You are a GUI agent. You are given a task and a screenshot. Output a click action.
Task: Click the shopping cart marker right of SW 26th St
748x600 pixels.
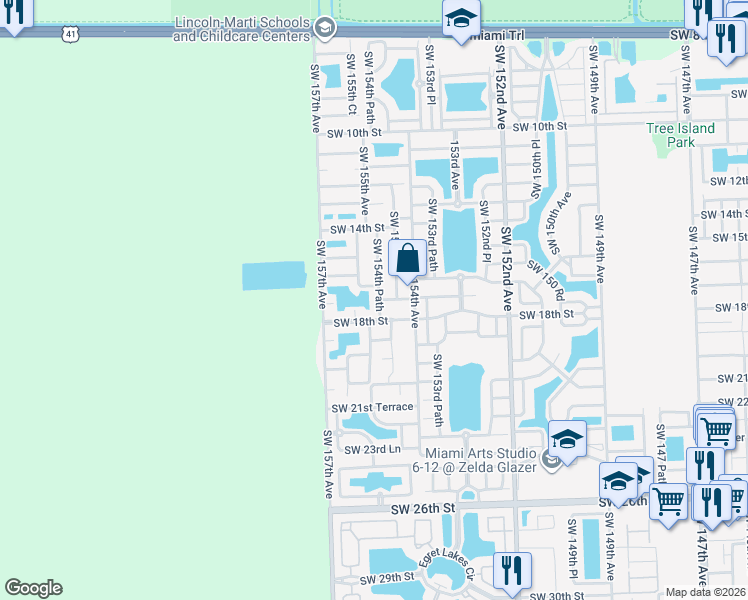pyautogui.click(x=668, y=502)
